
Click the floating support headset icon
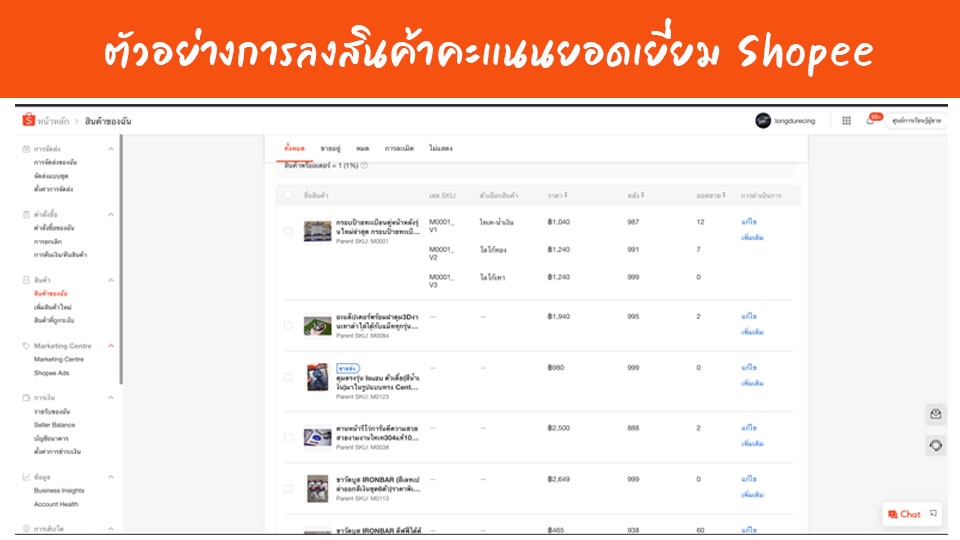pos(936,446)
